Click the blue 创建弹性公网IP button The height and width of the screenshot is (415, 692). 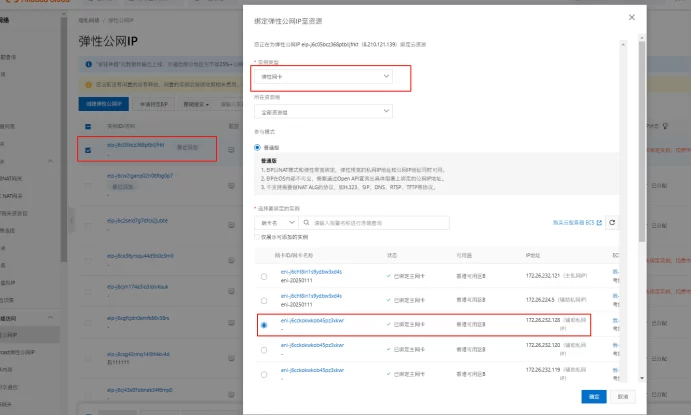[x=104, y=104]
